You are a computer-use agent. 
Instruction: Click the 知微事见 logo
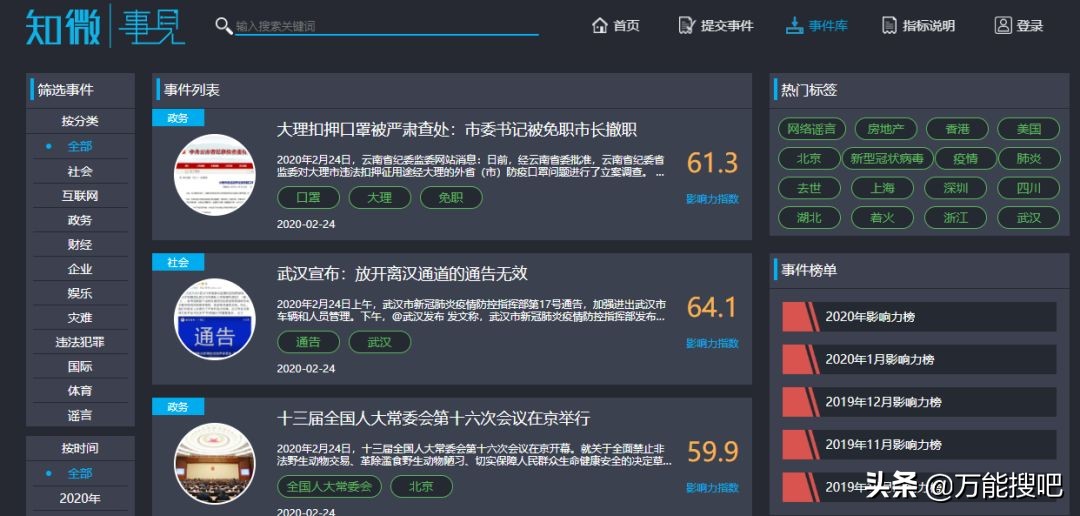105,26
